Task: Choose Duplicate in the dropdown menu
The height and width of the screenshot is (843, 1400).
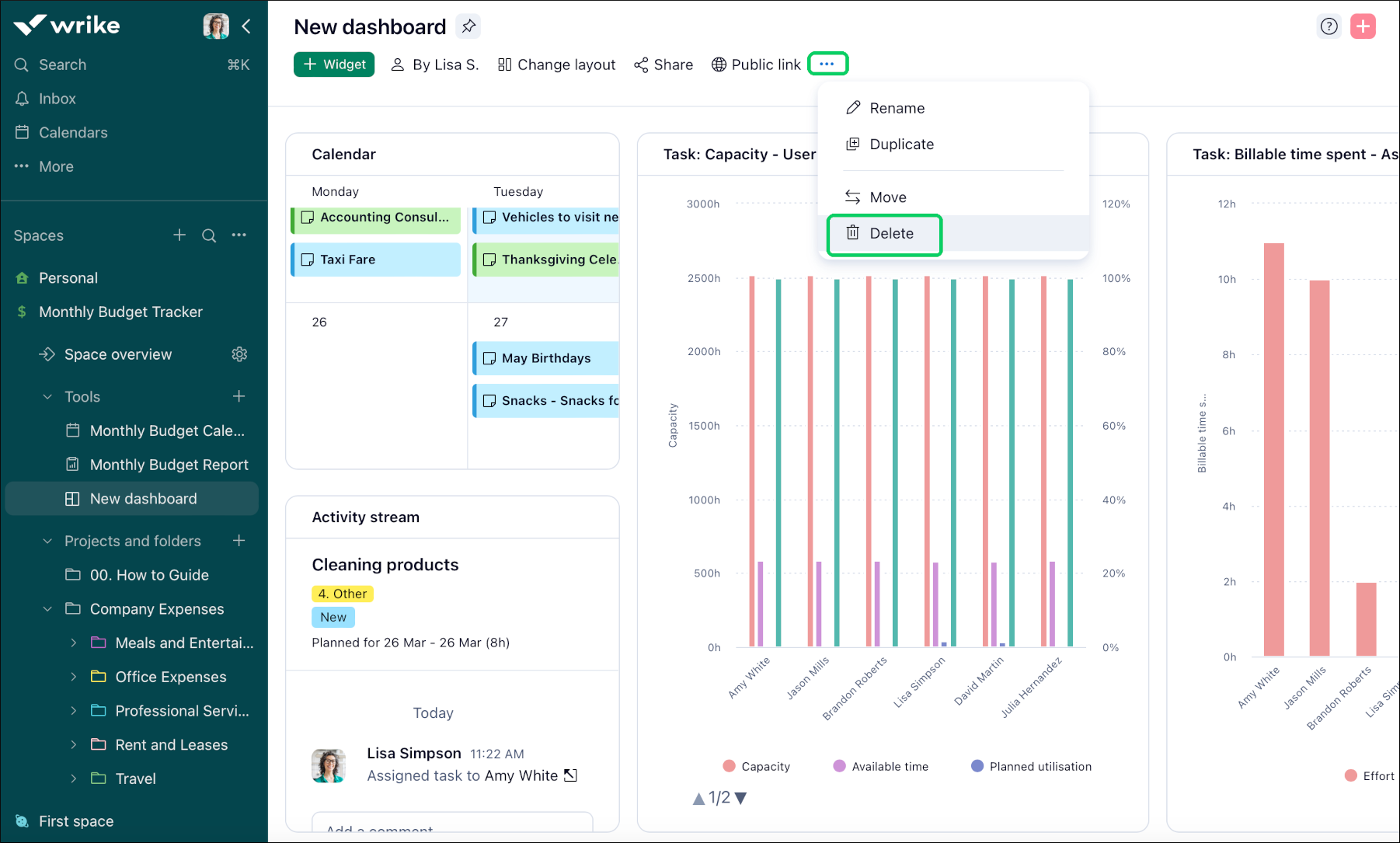Action: click(901, 145)
